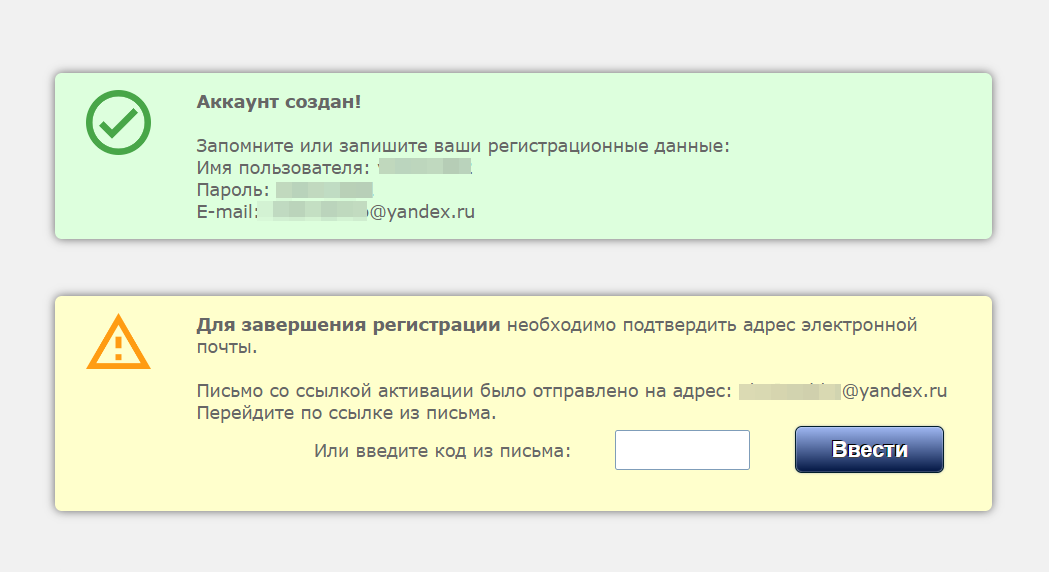Click the bold "Для завершения регистрации" text

tap(348, 326)
